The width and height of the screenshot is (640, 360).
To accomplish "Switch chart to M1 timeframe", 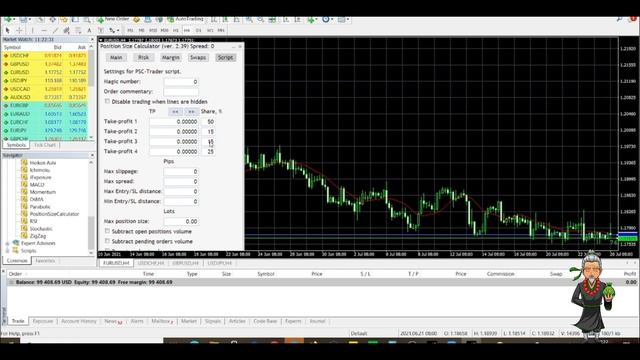I will (130, 30).
